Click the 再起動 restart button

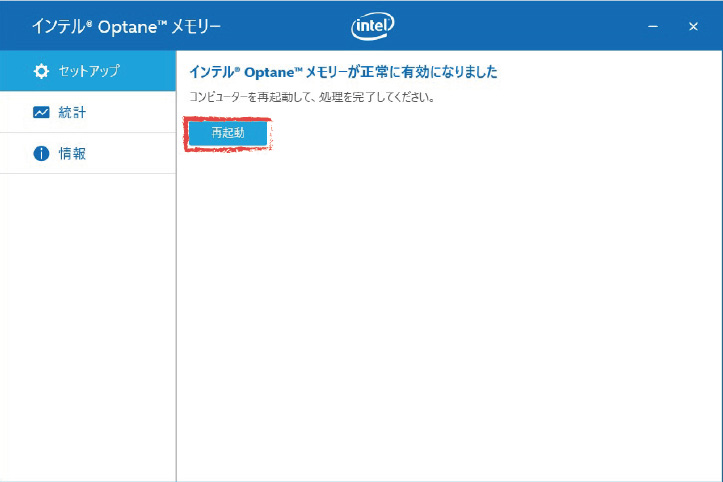[228, 133]
